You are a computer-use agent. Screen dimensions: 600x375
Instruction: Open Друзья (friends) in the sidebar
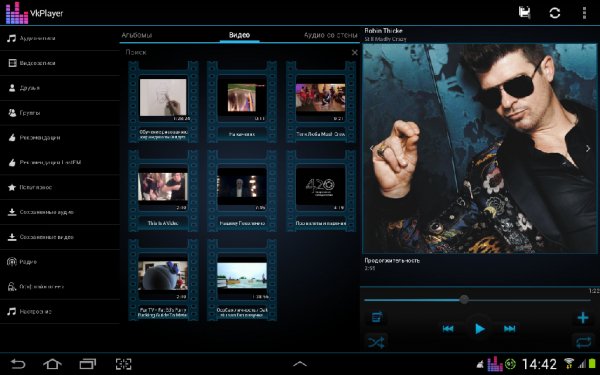[x=60, y=88]
